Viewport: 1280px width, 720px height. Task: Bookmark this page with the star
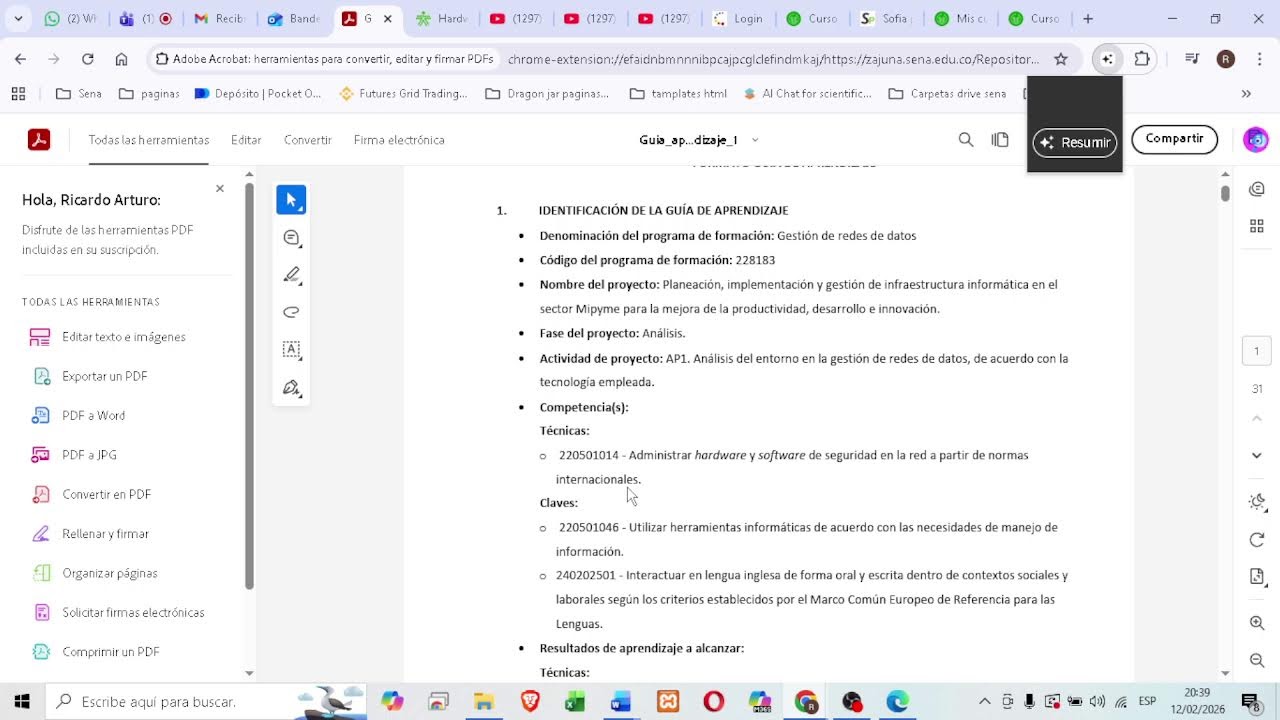pos(1061,59)
